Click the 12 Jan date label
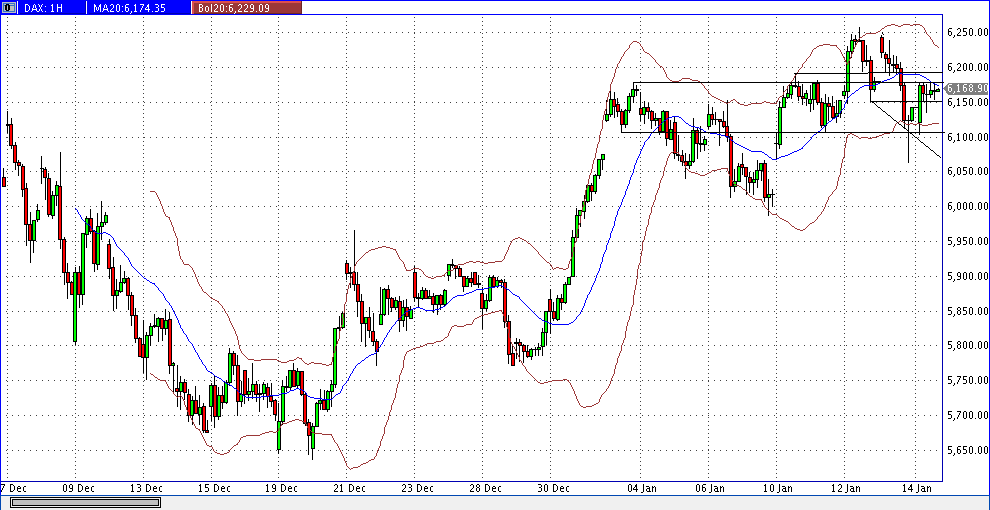The width and height of the screenshot is (990, 510). (x=847, y=488)
